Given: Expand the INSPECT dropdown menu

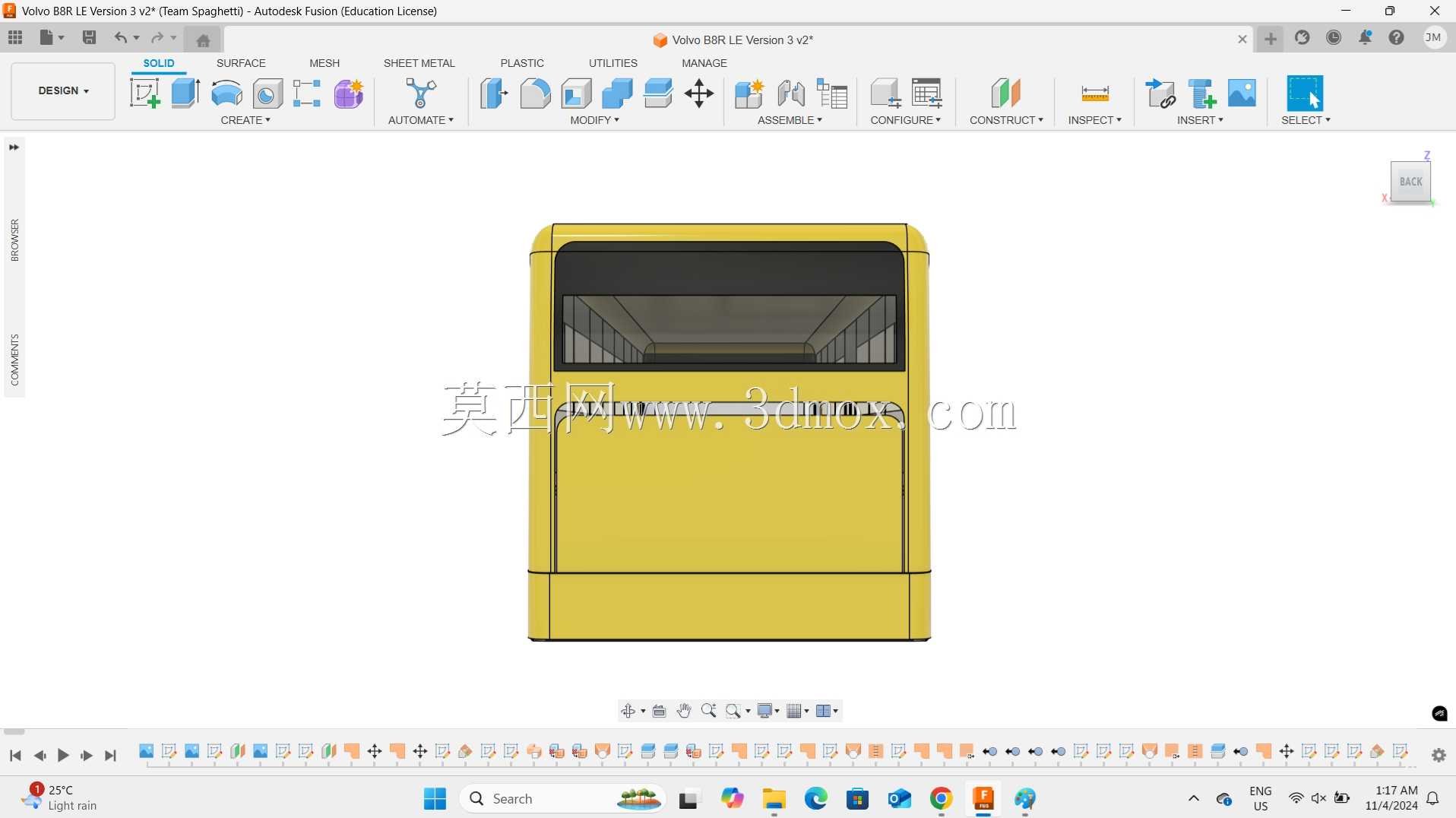Looking at the screenshot, I should [1095, 120].
